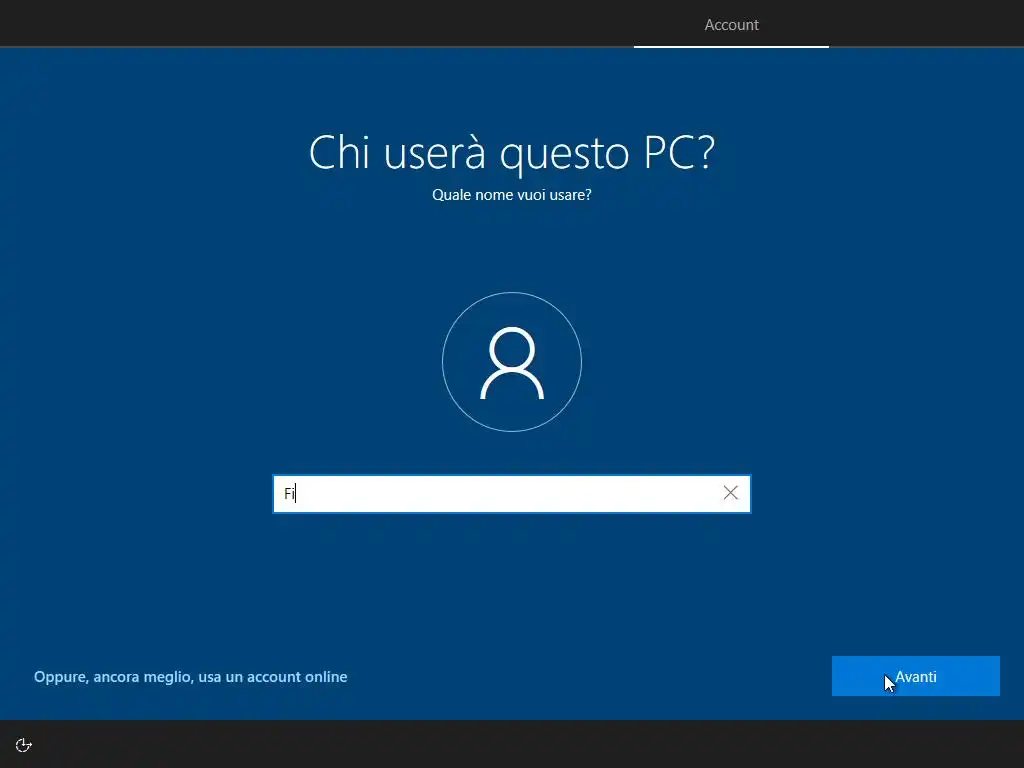This screenshot has width=1024, height=768.
Task: Click the 'Chi userà questo PC?' heading
Action: click(511, 152)
